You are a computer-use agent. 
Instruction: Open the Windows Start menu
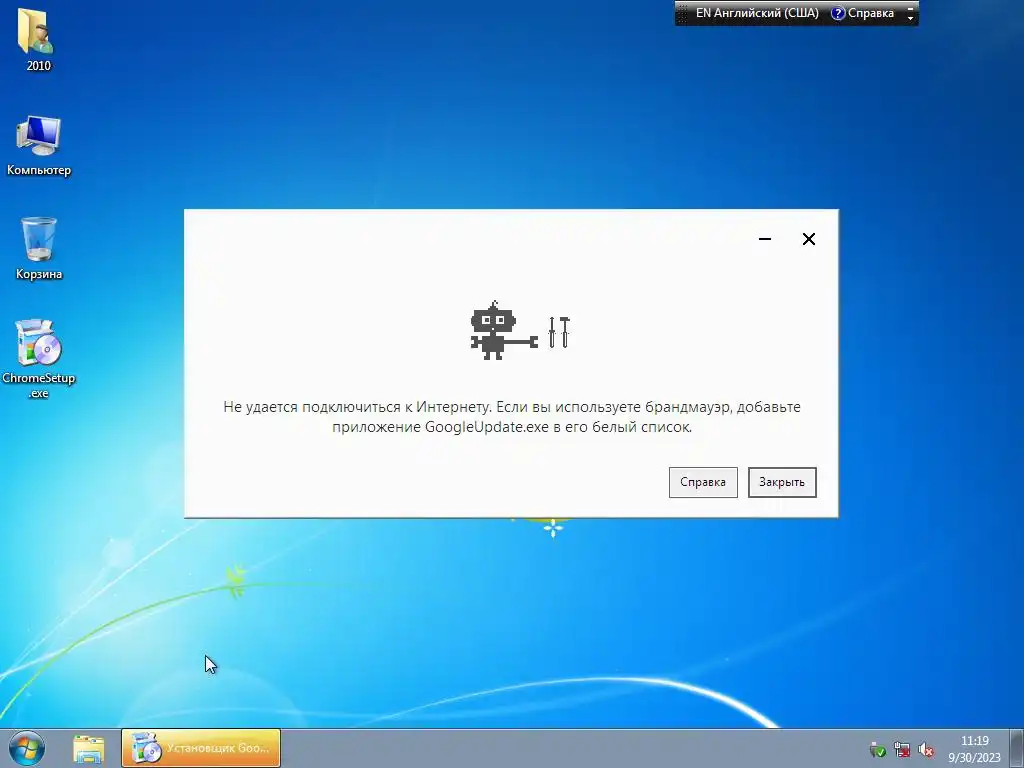pos(27,748)
